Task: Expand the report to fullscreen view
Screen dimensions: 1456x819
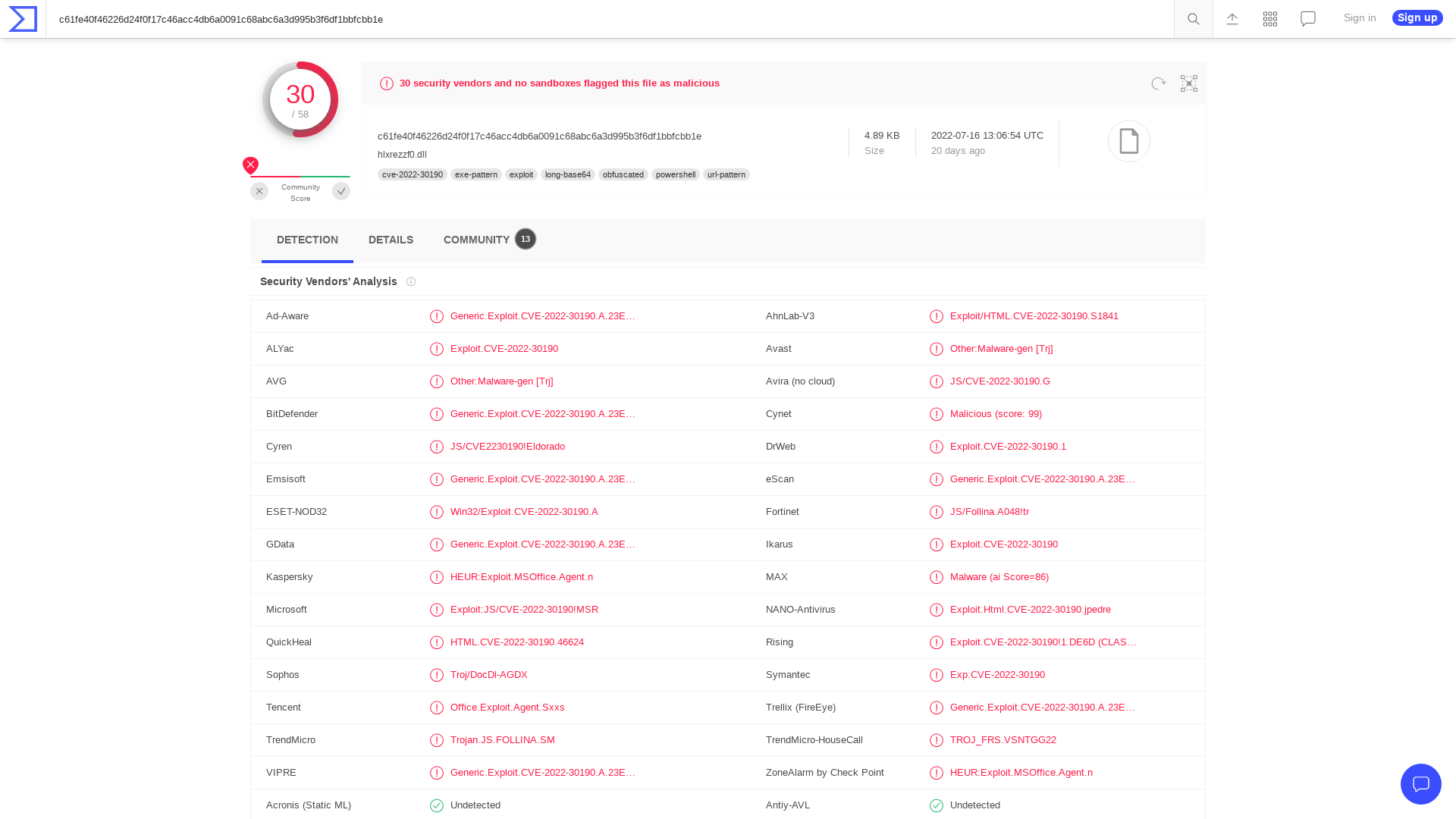Action: pyautogui.click(x=1188, y=83)
